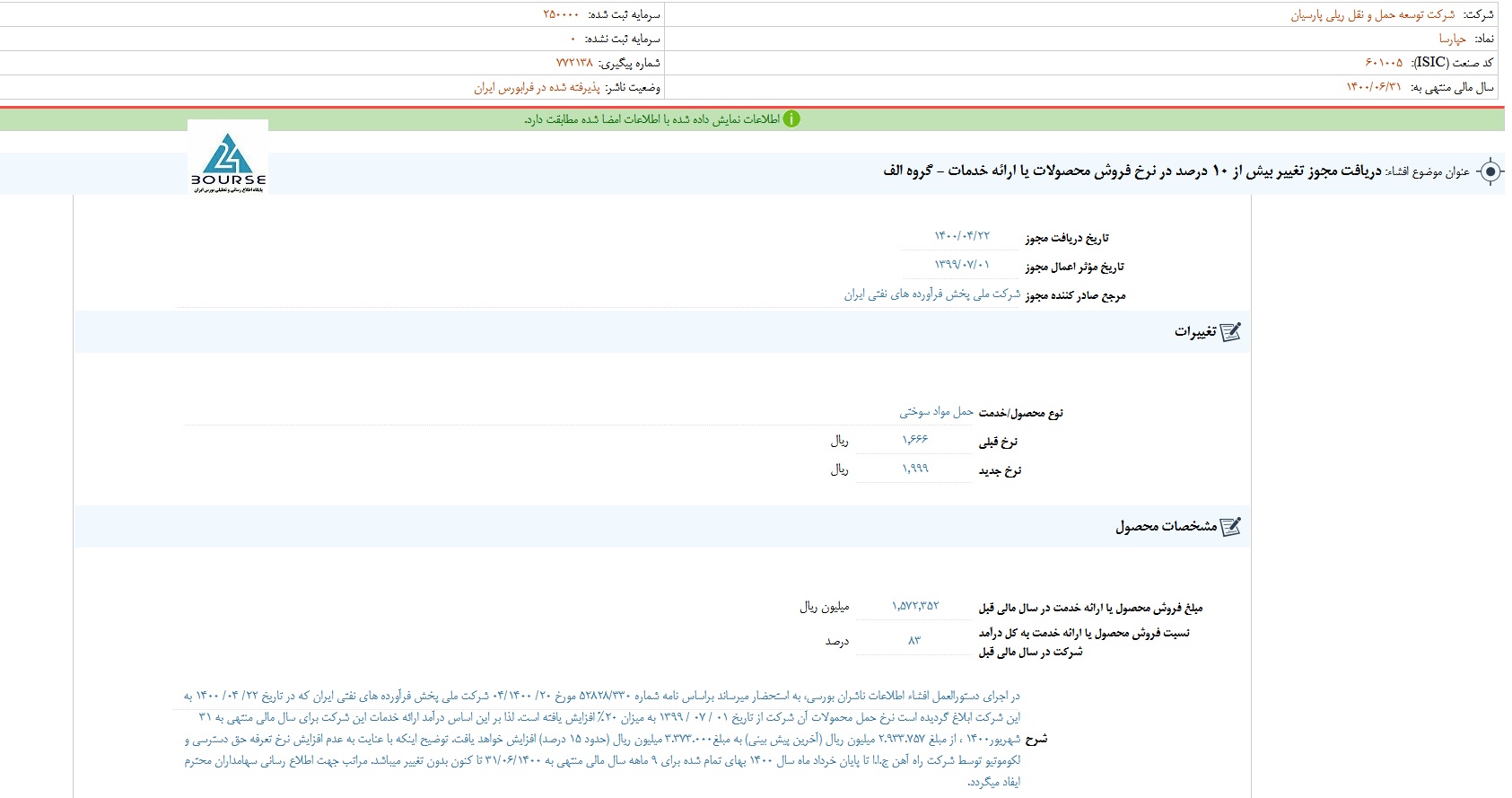Click fiscal year end date ۱۴۰۰/۰۶/۳۱
Image resolution: width=1512 pixels, height=798 pixels.
[x=1373, y=87]
